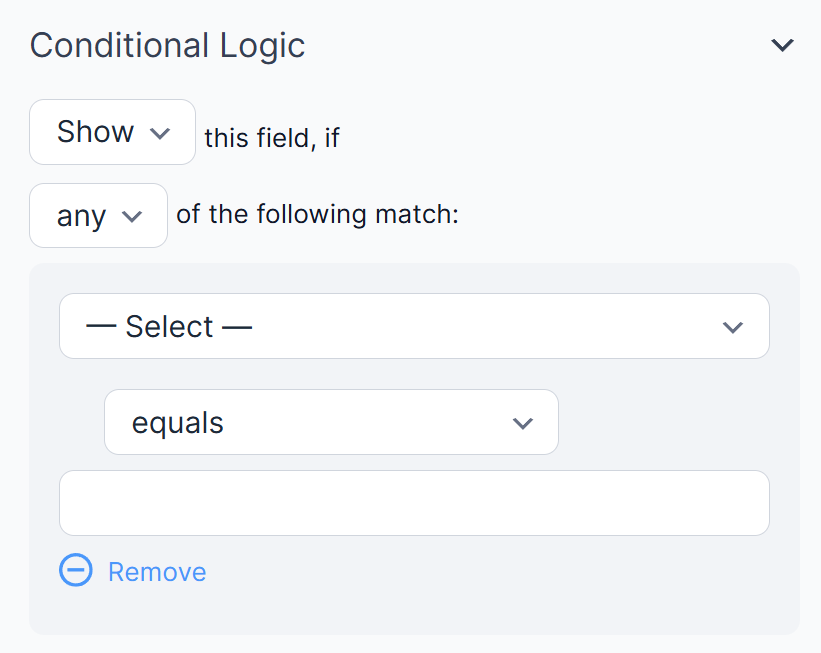821x653 pixels.
Task: Click the Conditional Logic heading
Action: click(167, 44)
